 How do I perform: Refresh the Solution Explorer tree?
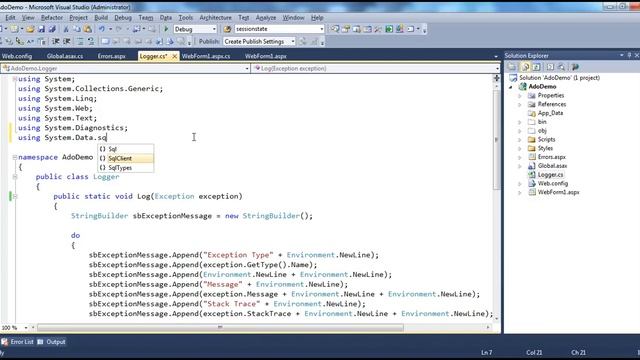pyautogui.click(x=536, y=67)
